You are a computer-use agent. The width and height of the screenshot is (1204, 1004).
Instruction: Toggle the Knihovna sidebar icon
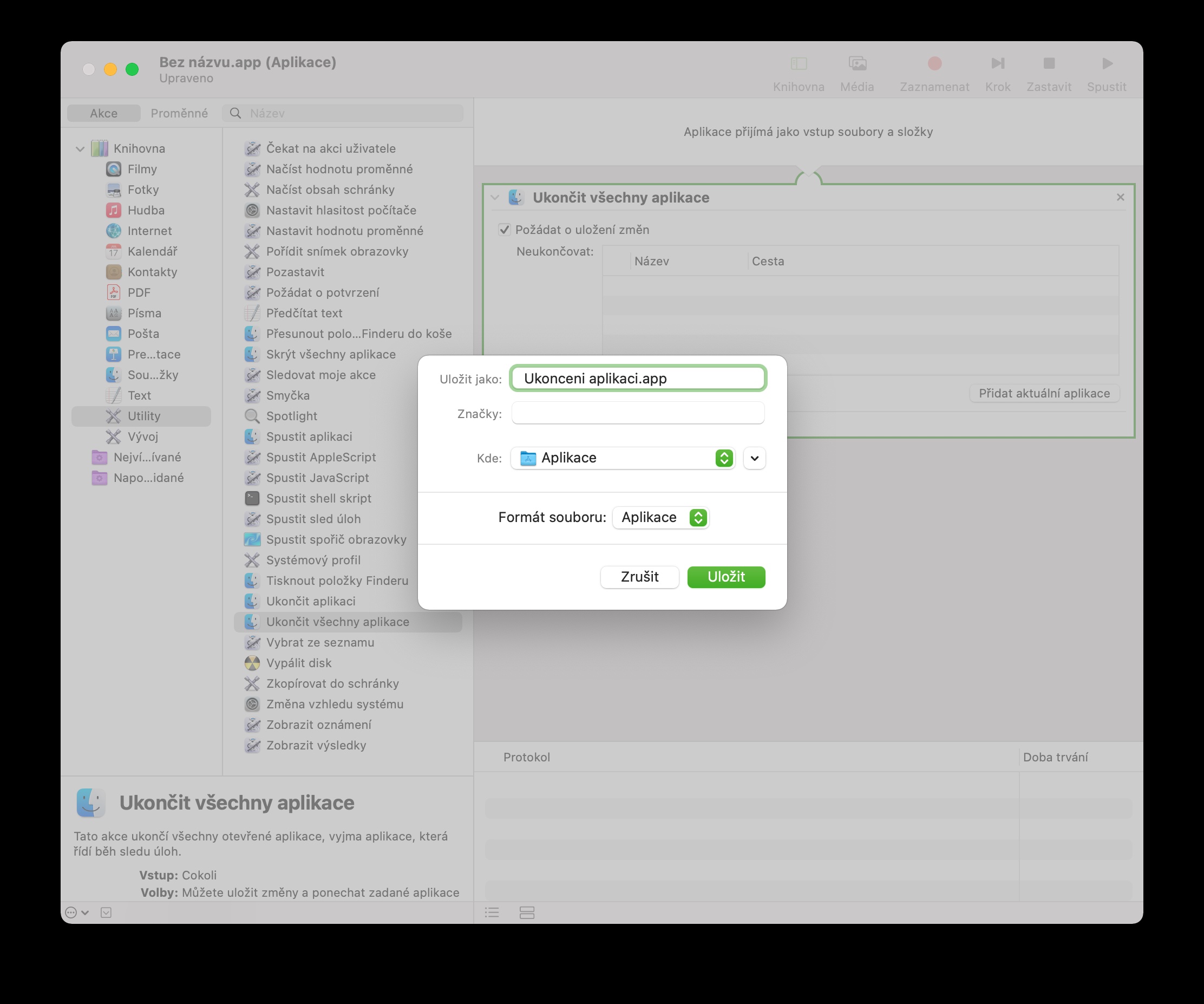pos(798,64)
